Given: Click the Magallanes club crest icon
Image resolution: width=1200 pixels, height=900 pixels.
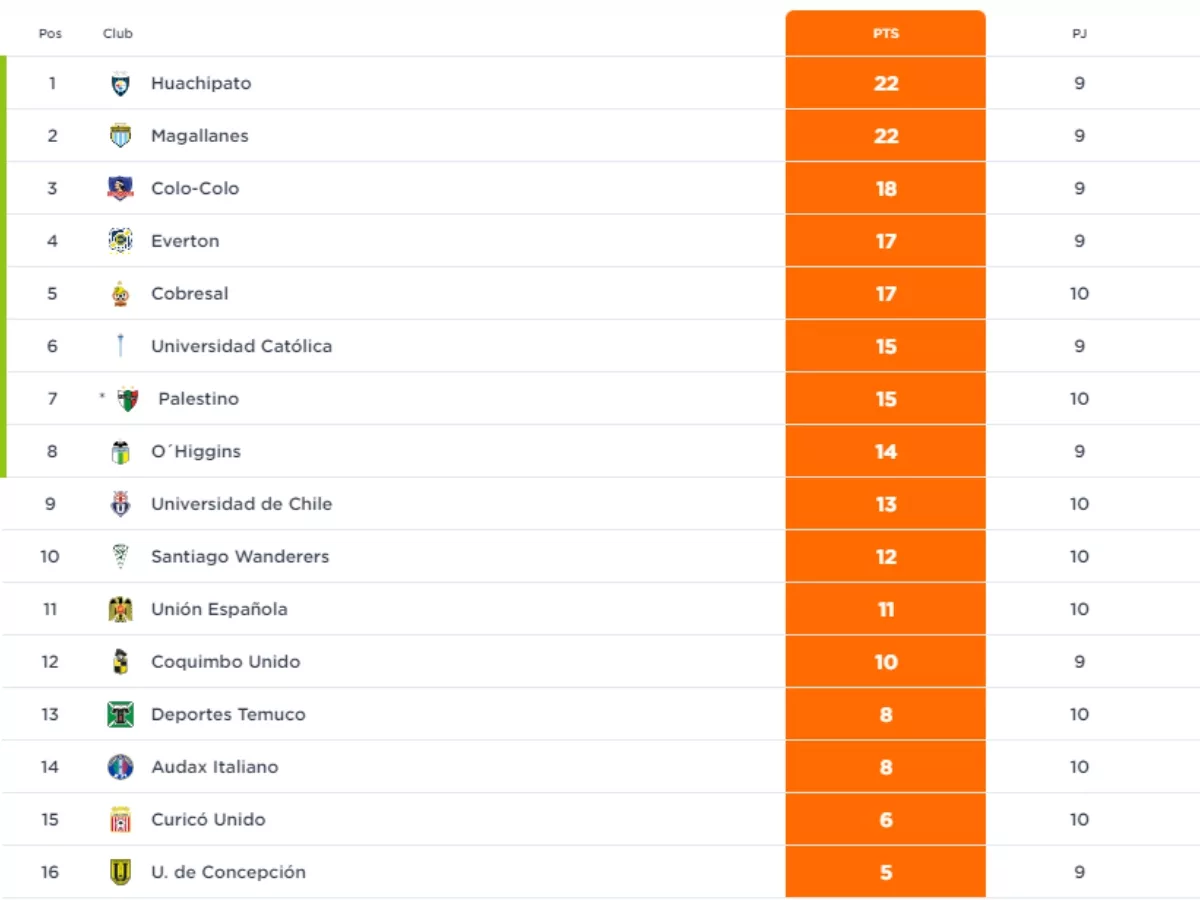Looking at the screenshot, I should point(120,136).
